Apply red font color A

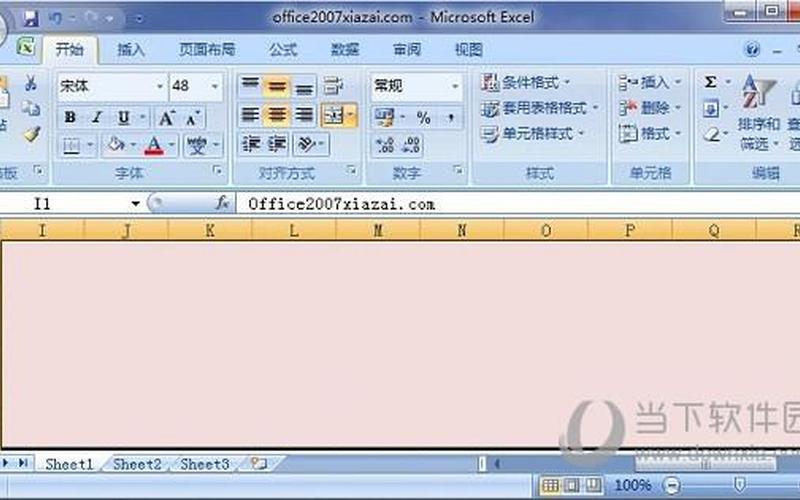[154, 146]
